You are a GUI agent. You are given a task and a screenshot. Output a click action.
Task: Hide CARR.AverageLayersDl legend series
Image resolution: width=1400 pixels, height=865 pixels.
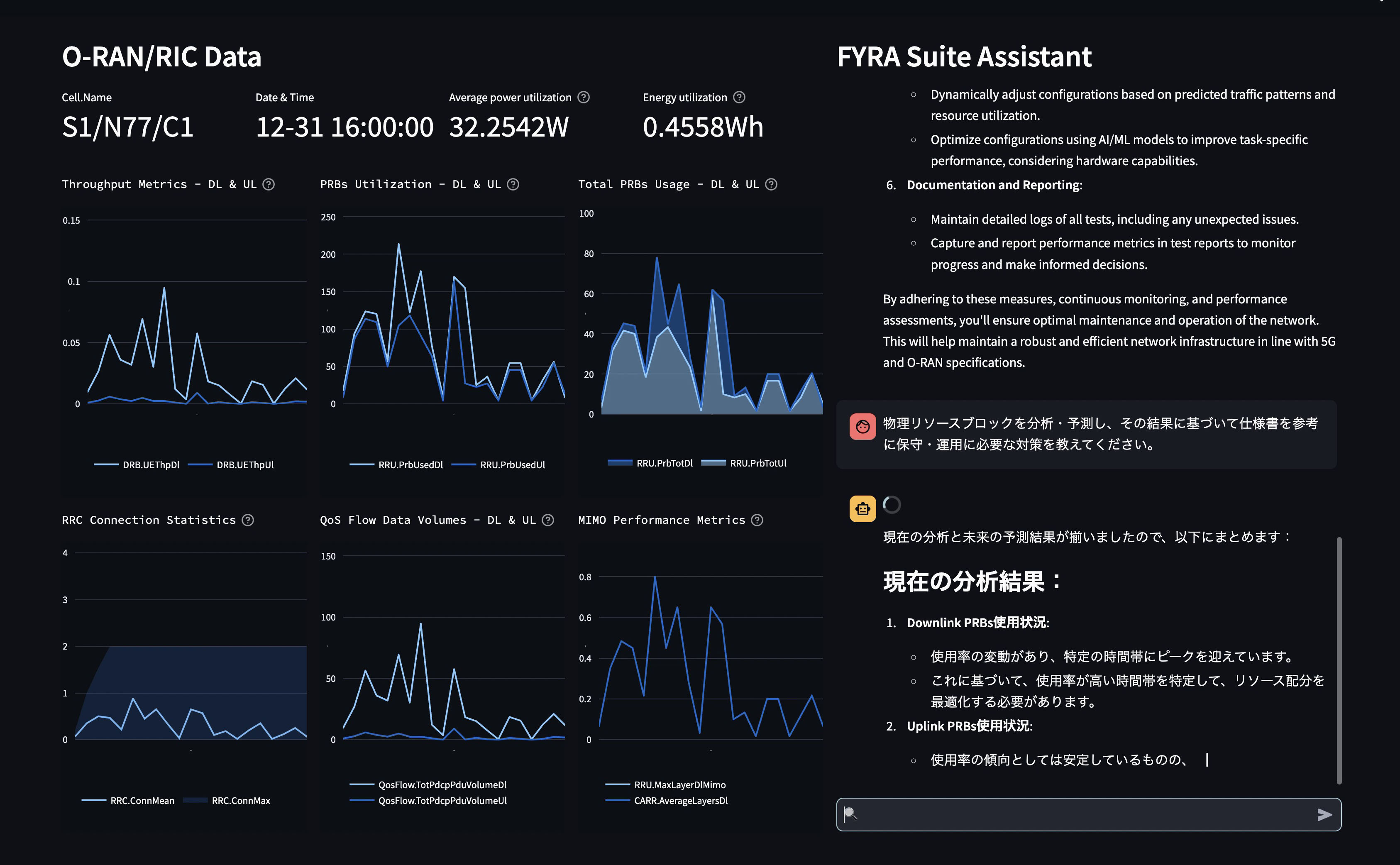681,801
